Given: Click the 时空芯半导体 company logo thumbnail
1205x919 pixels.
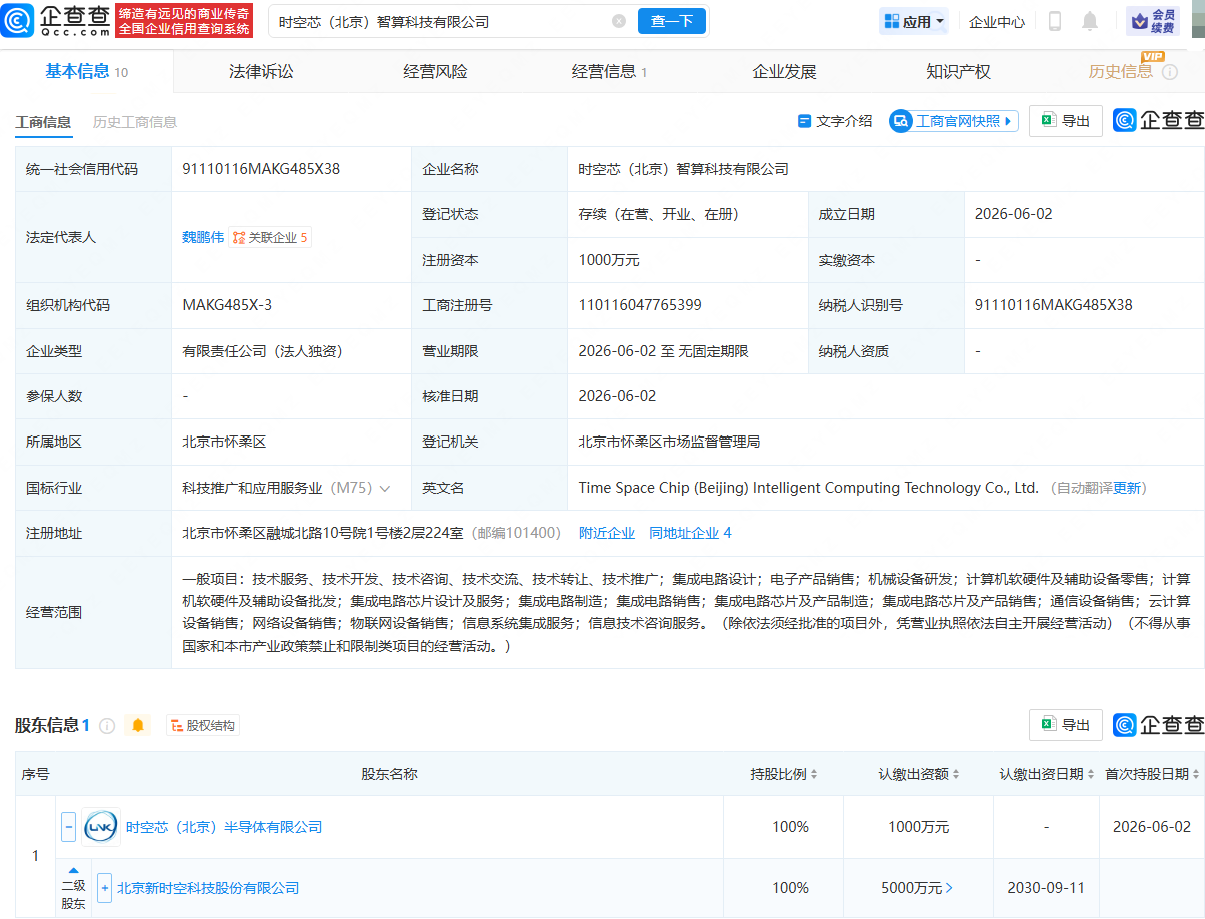Looking at the screenshot, I should (x=101, y=827).
